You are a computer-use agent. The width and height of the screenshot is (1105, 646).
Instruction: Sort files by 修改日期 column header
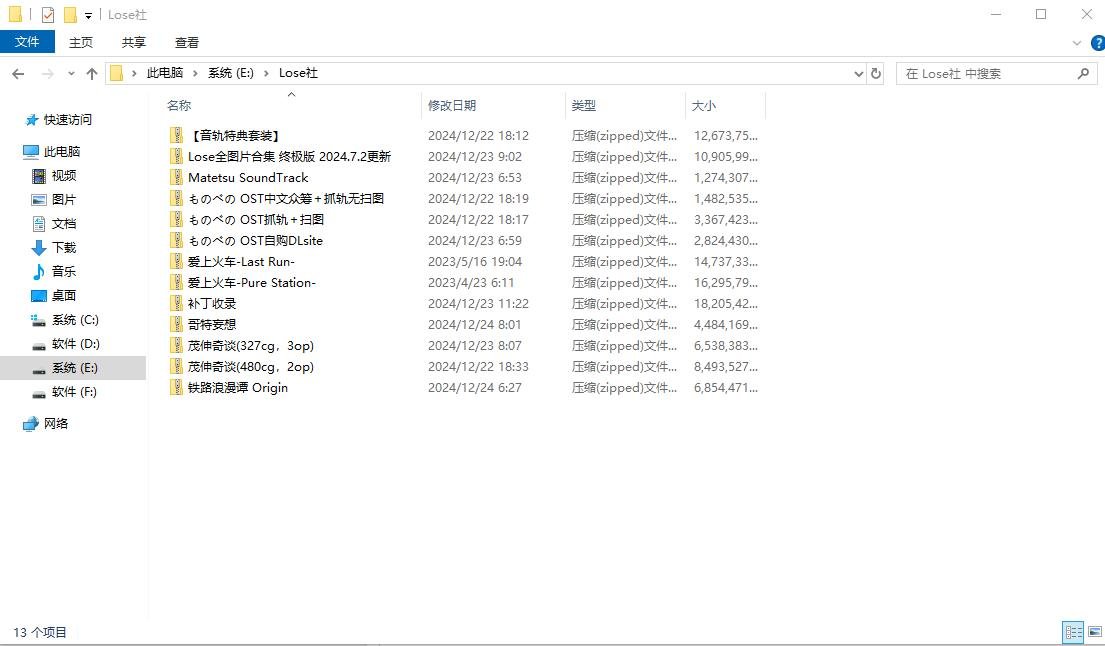tap(452, 105)
